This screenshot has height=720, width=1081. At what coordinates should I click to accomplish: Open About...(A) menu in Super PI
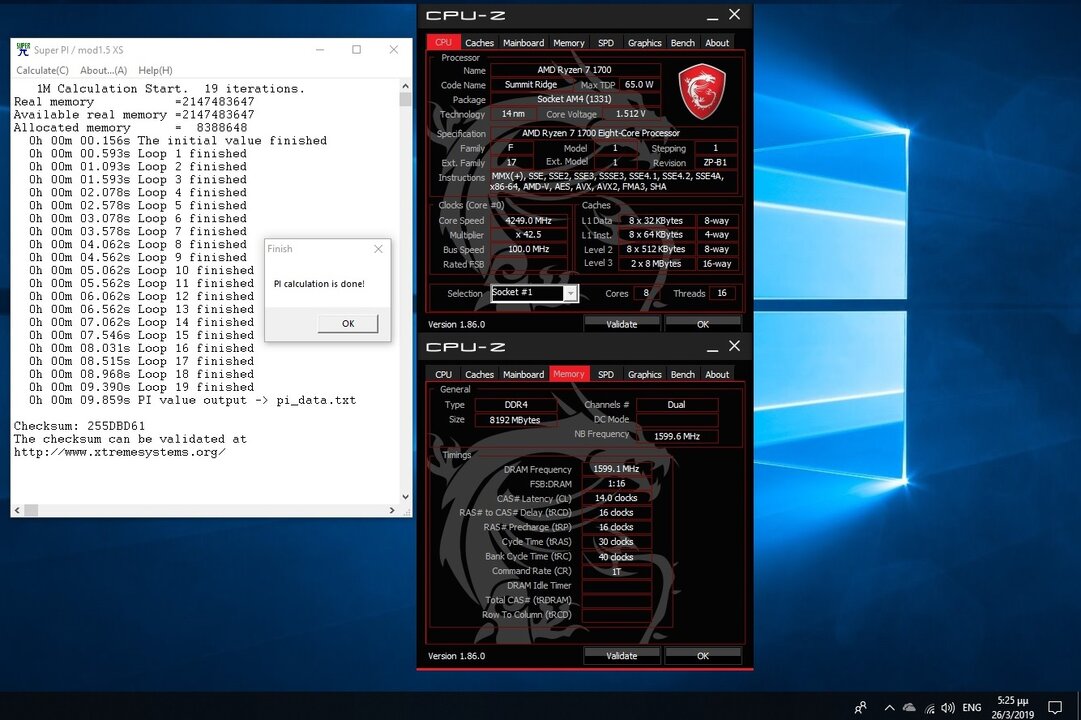(103, 70)
